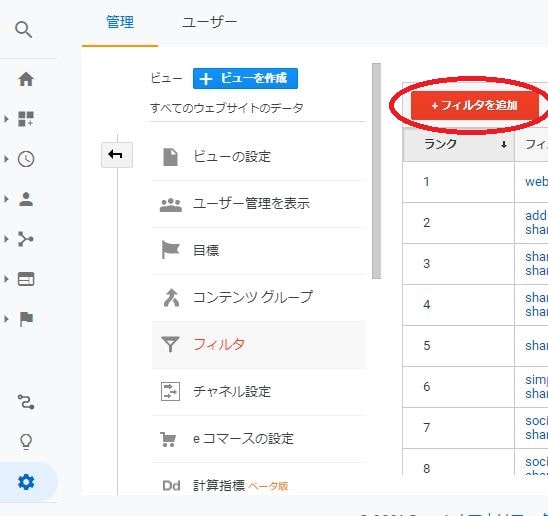Open 目標 menu item
548x516 pixels.
click(259, 251)
